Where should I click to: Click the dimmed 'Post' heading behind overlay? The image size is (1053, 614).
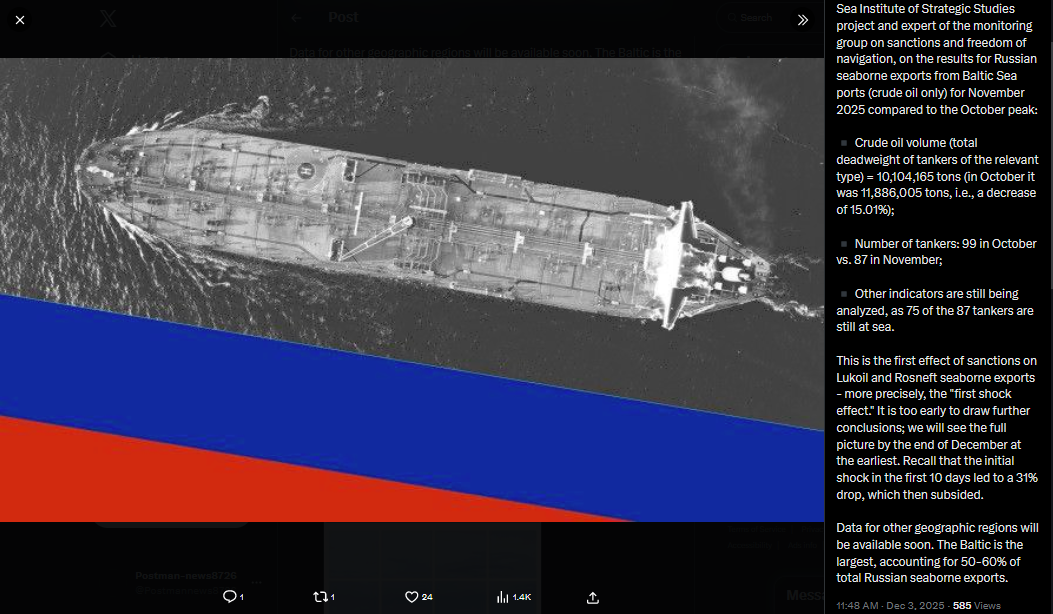point(343,18)
